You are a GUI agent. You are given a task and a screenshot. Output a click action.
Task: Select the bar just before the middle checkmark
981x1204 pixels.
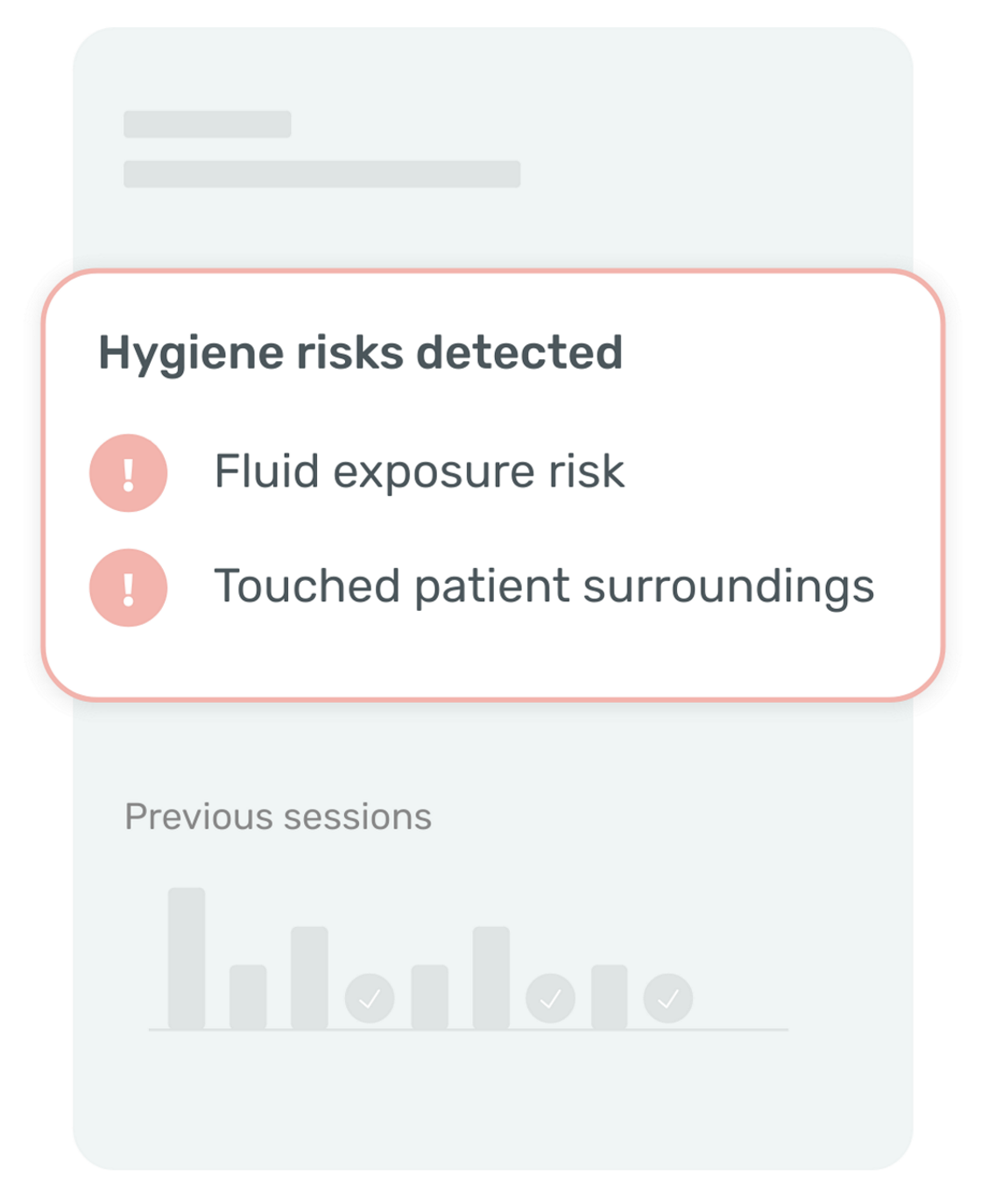pyautogui.click(x=490, y=977)
